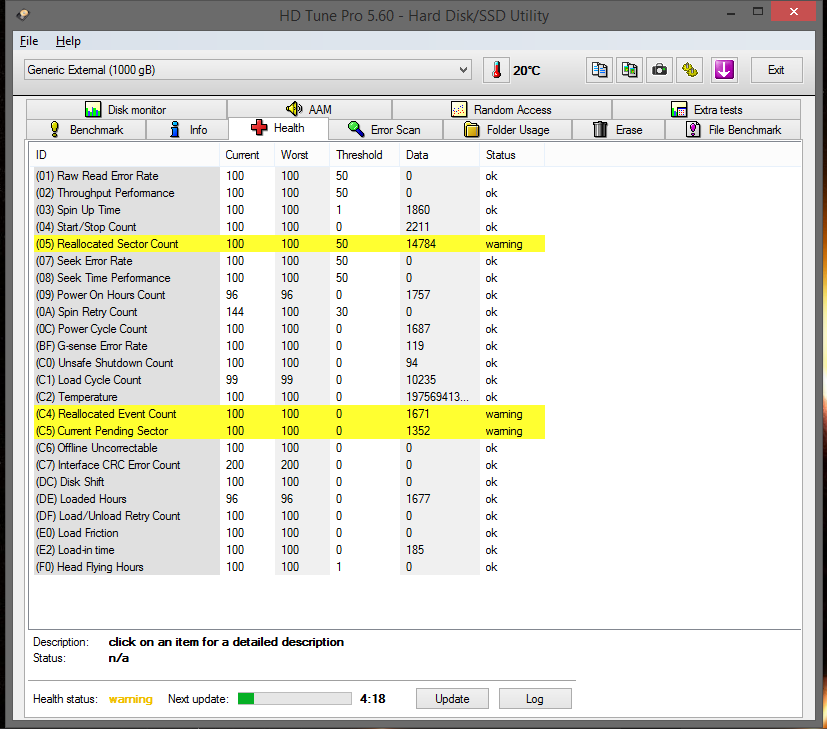Select the Unsafe Shutdown Count row
Viewport: 827px width, 729px height.
point(289,363)
